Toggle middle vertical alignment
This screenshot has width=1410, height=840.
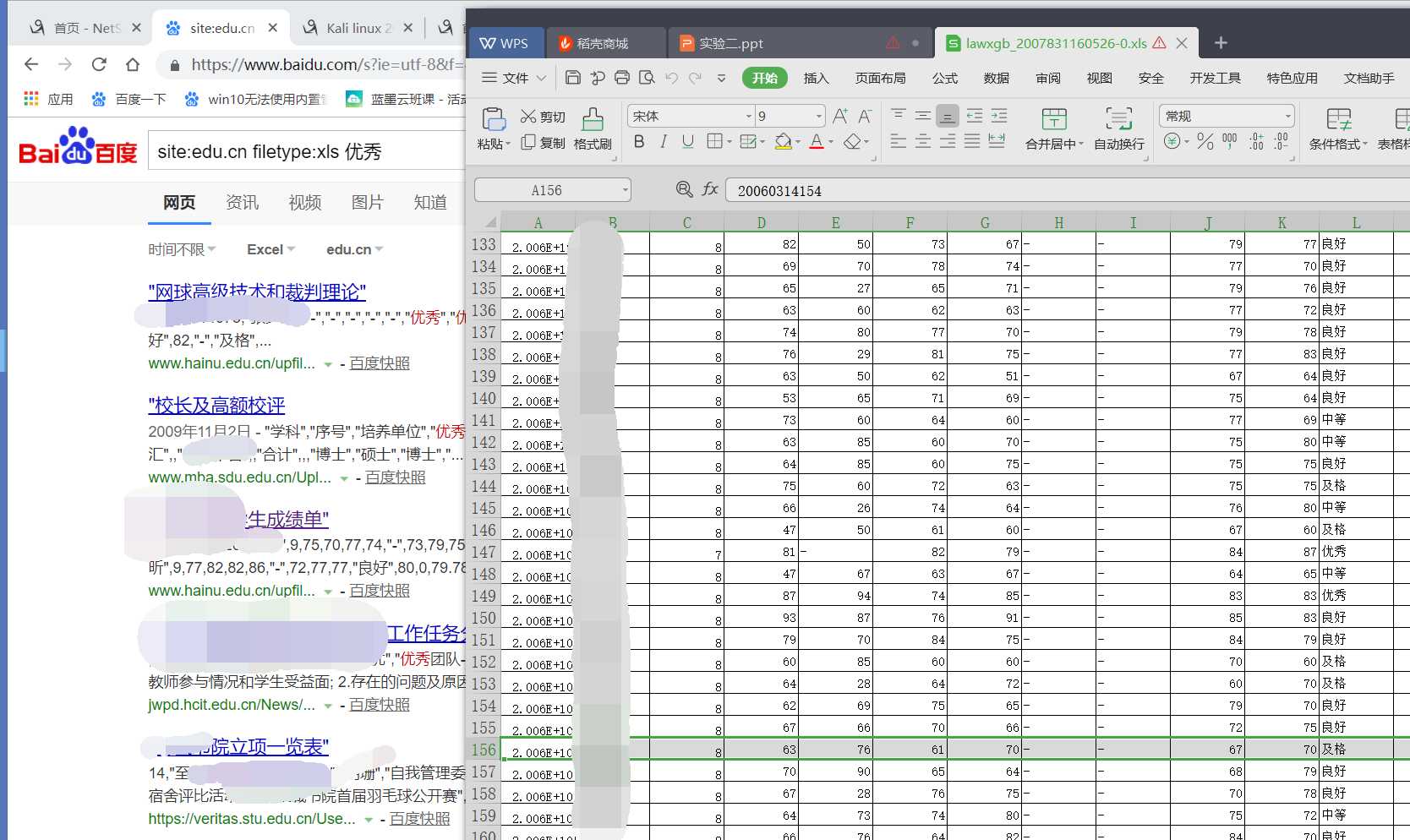(x=923, y=116)
